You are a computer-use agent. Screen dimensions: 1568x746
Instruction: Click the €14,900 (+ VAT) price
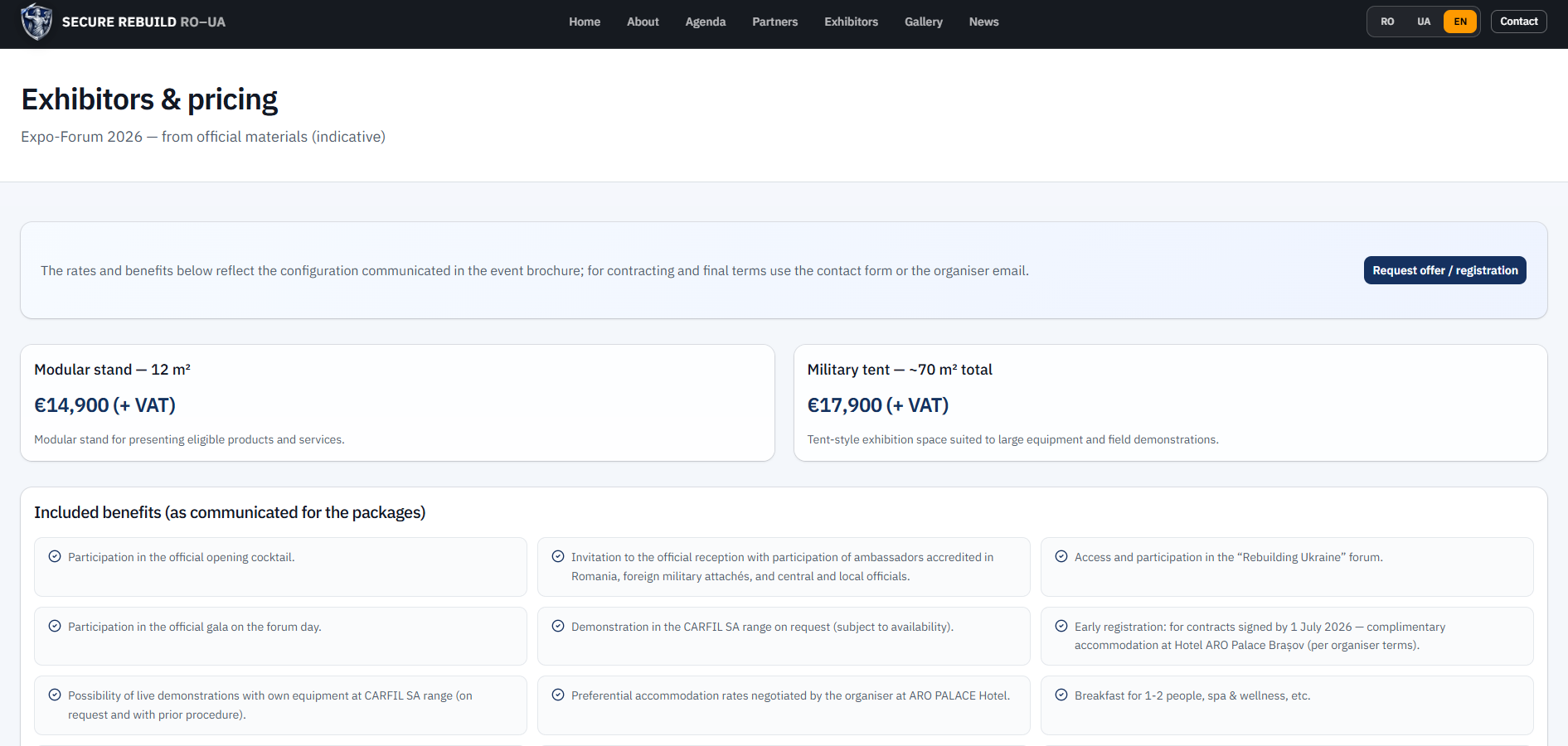104,405
